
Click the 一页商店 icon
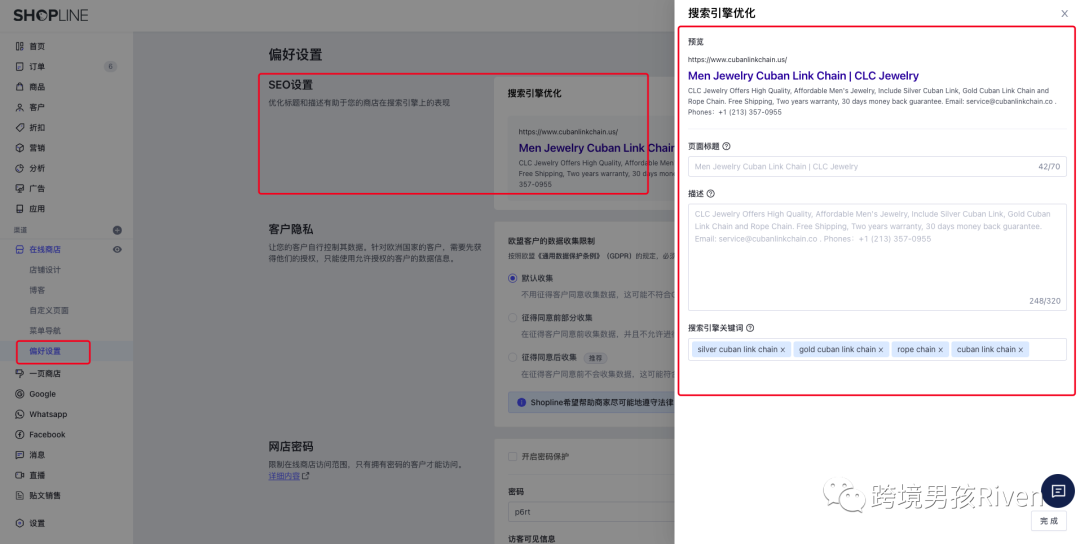pos(20,373)
